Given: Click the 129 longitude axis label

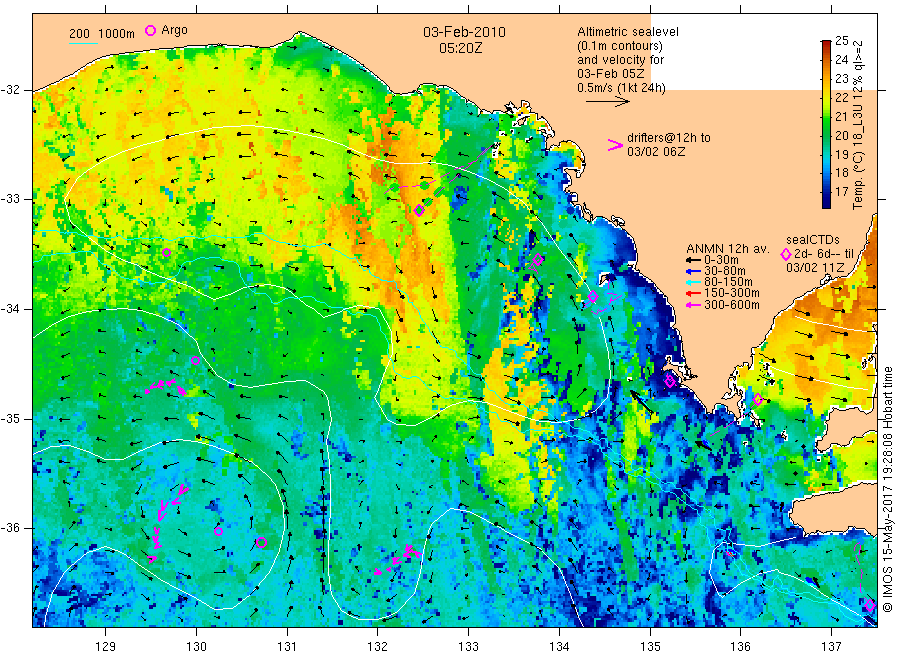Looking at the screenshot, I should 106,647.
